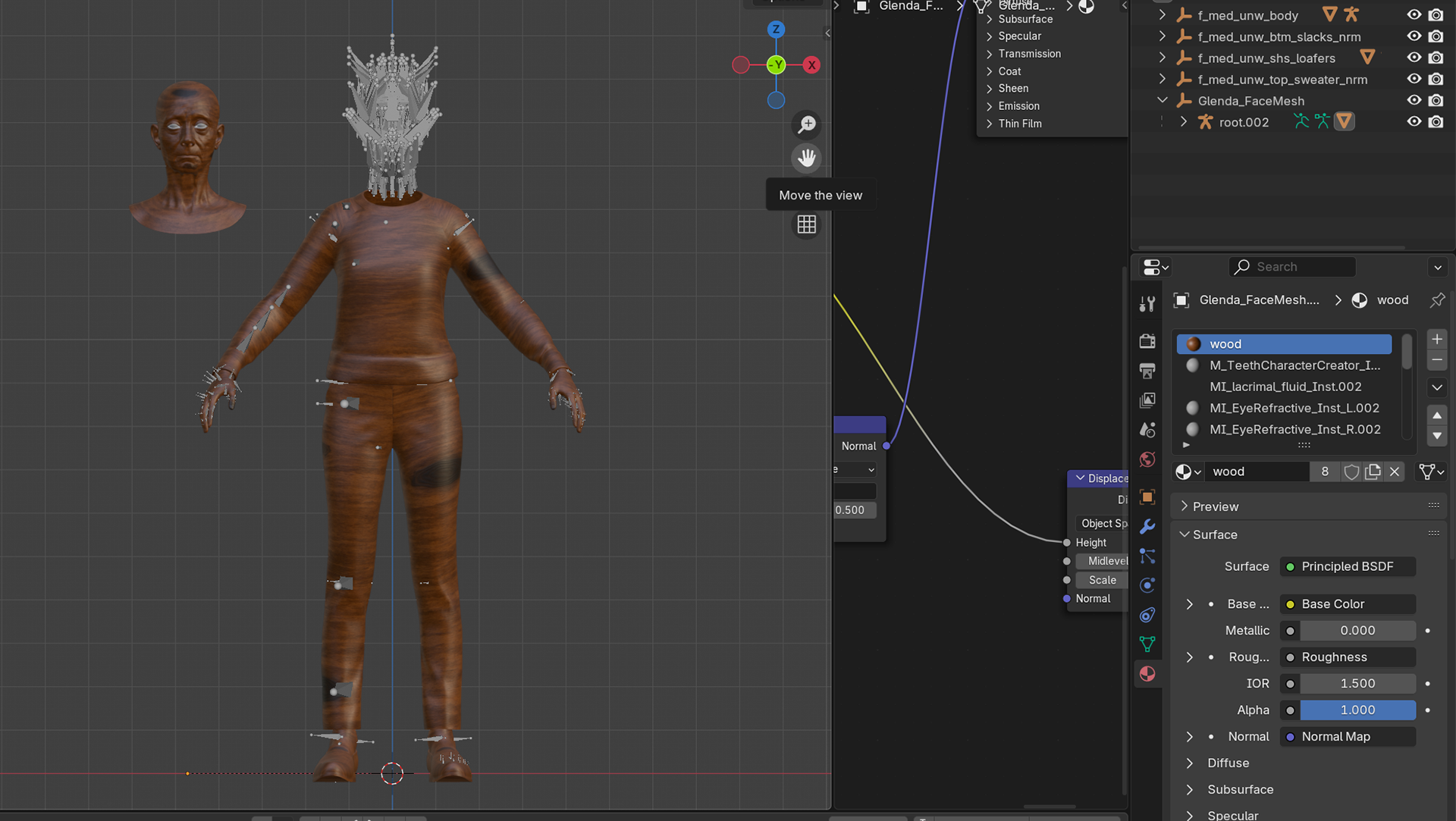This screenshot has width=1456, height=821.
Task: Adjust the Alpha slider value
Action: click(1357, 710)
